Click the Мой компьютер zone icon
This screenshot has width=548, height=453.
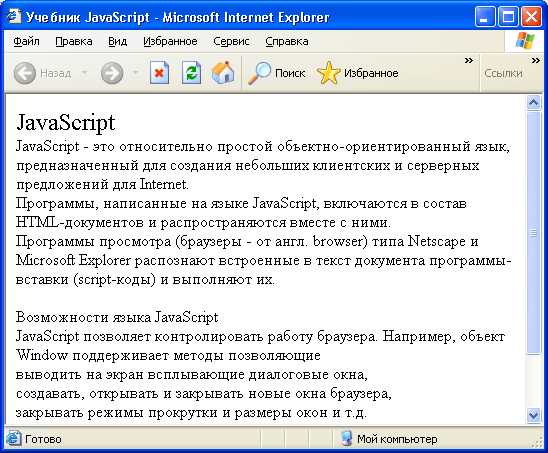[x=346, y=439]
